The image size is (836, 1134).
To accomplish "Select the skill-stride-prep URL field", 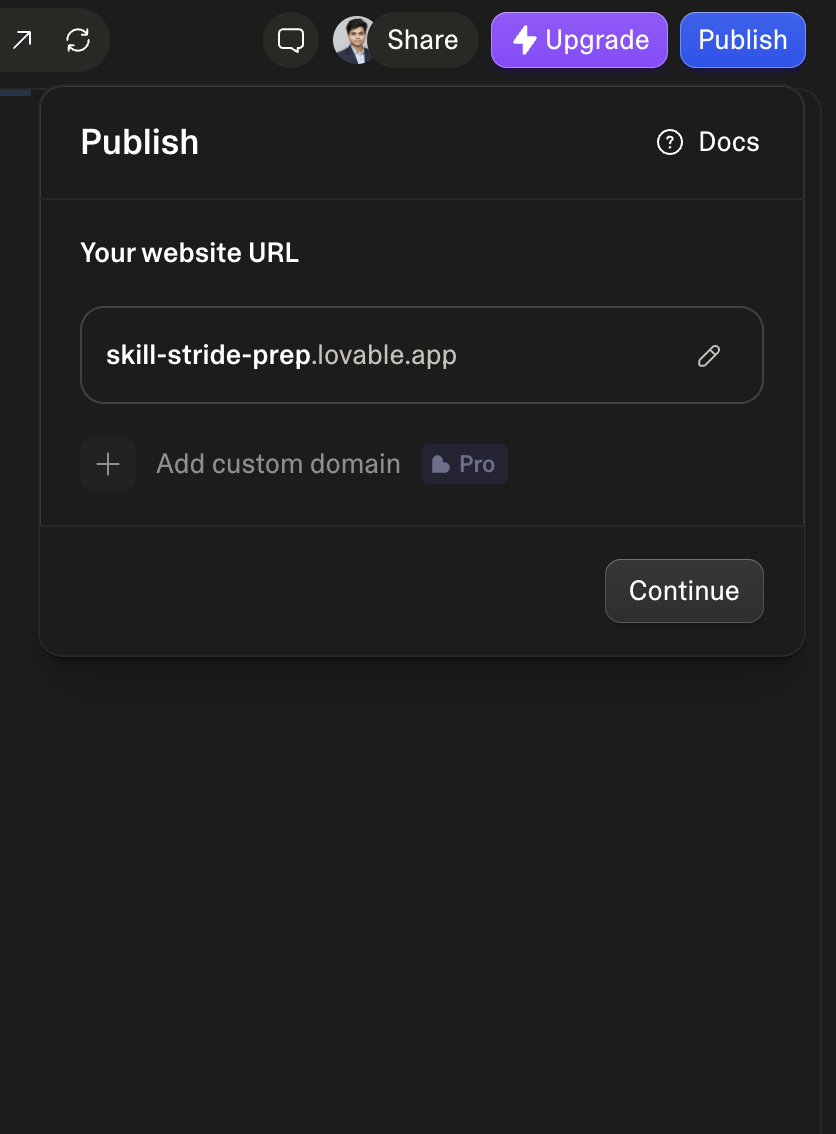I will click(x=422, y=355).
